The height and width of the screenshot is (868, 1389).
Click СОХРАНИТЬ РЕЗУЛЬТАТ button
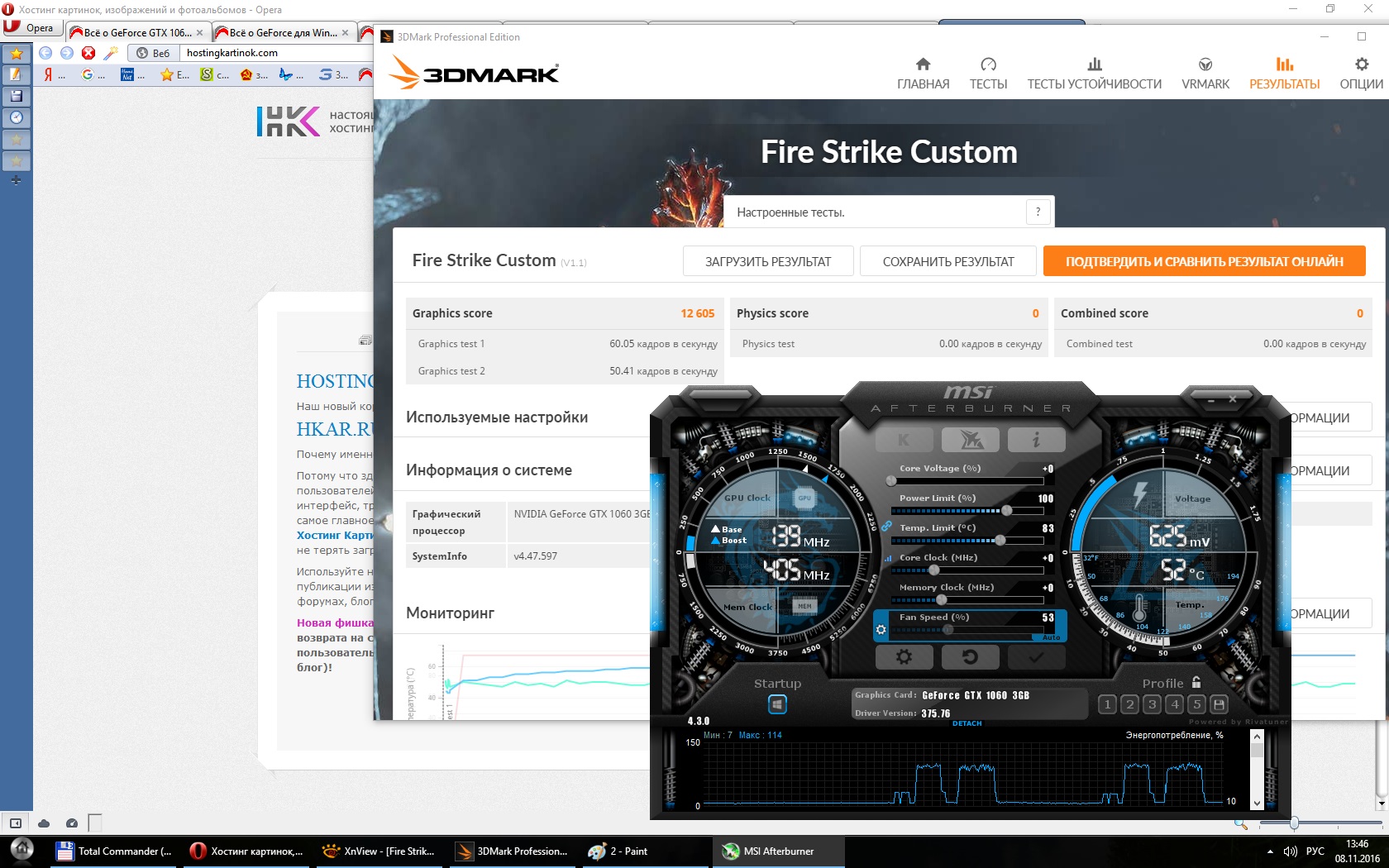pyautogui.click(x=948, y=261)
